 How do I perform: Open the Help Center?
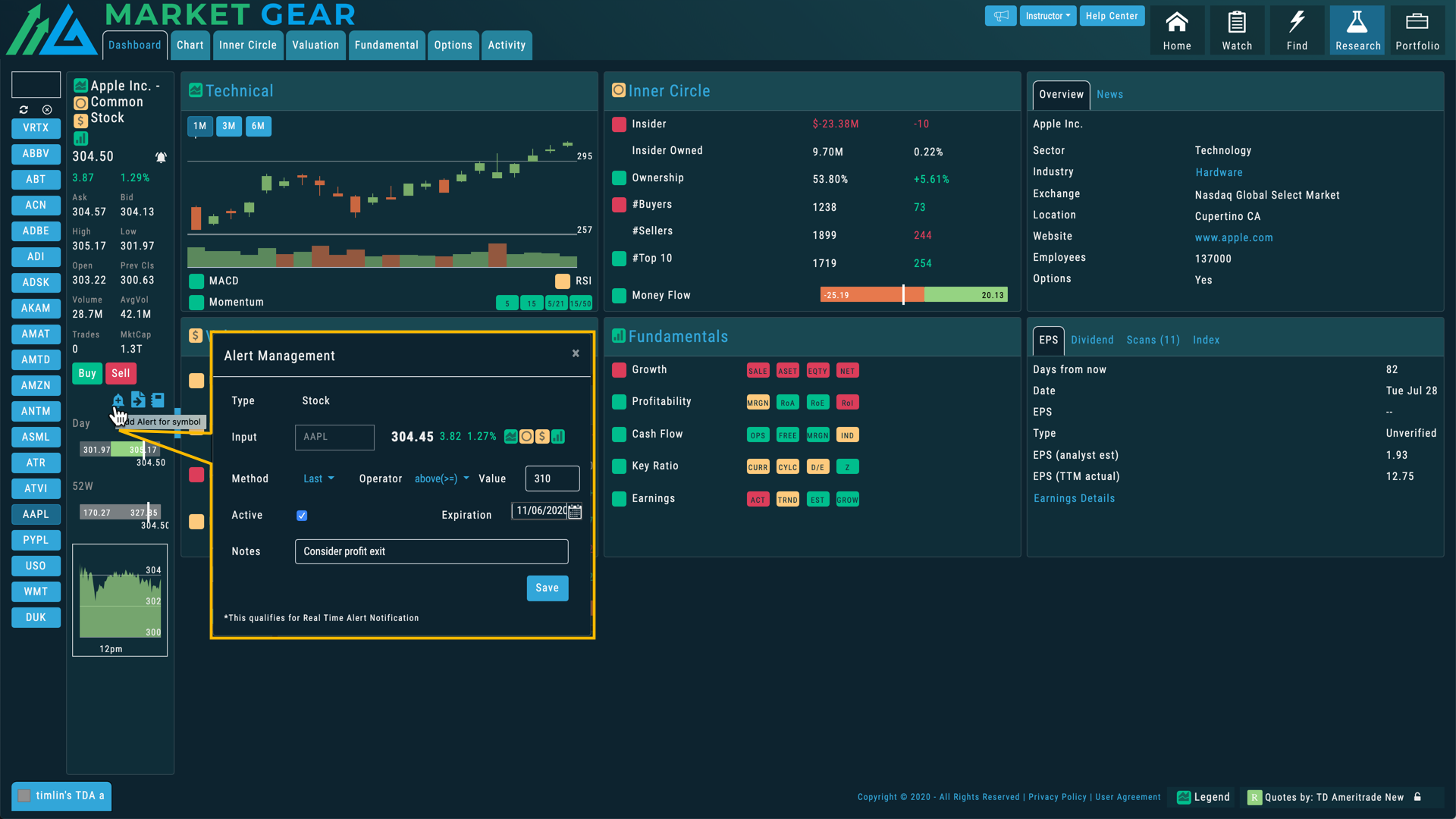click(1112, 16)
